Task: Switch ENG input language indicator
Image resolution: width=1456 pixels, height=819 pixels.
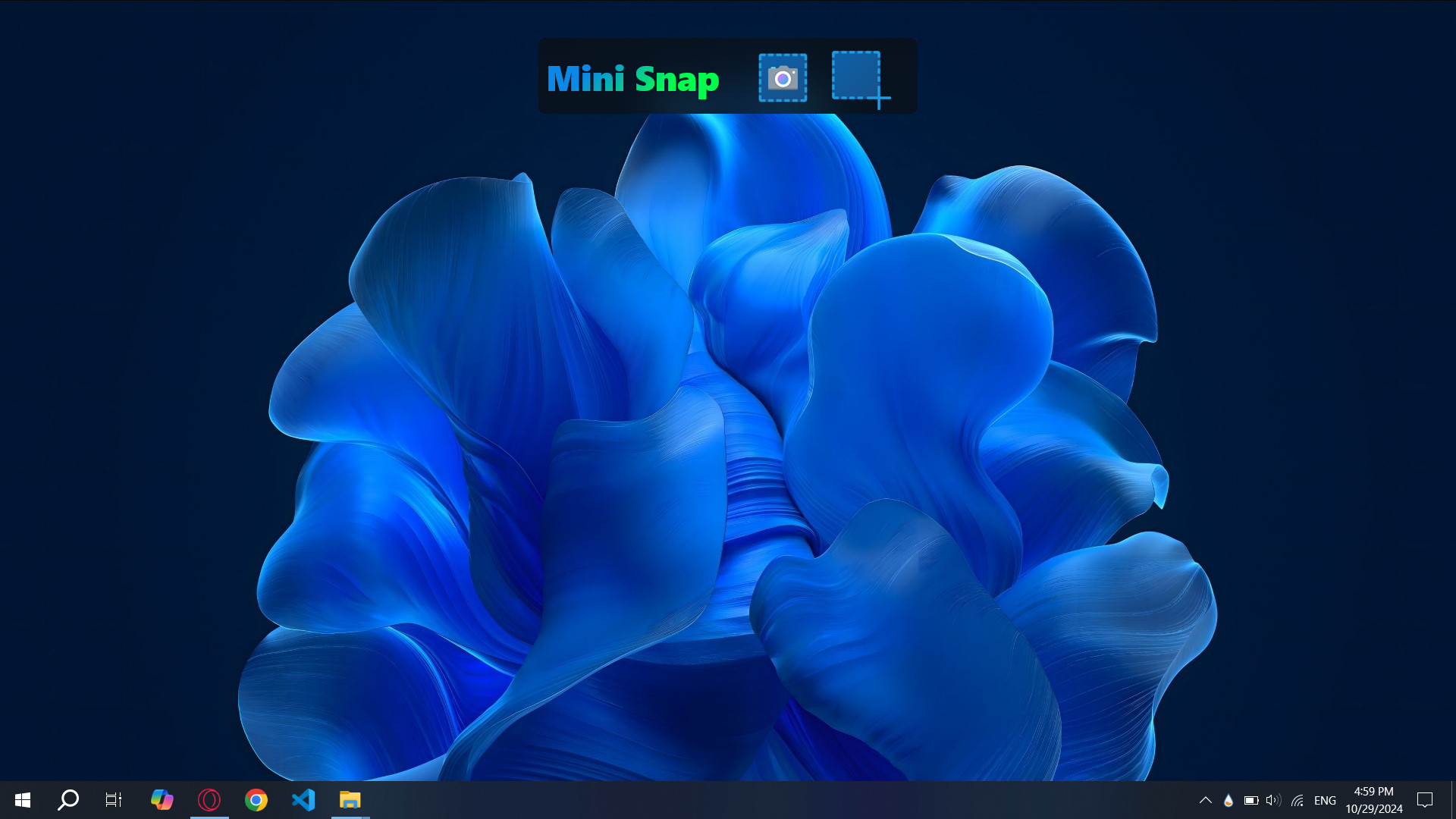Action: point(1325,800)
